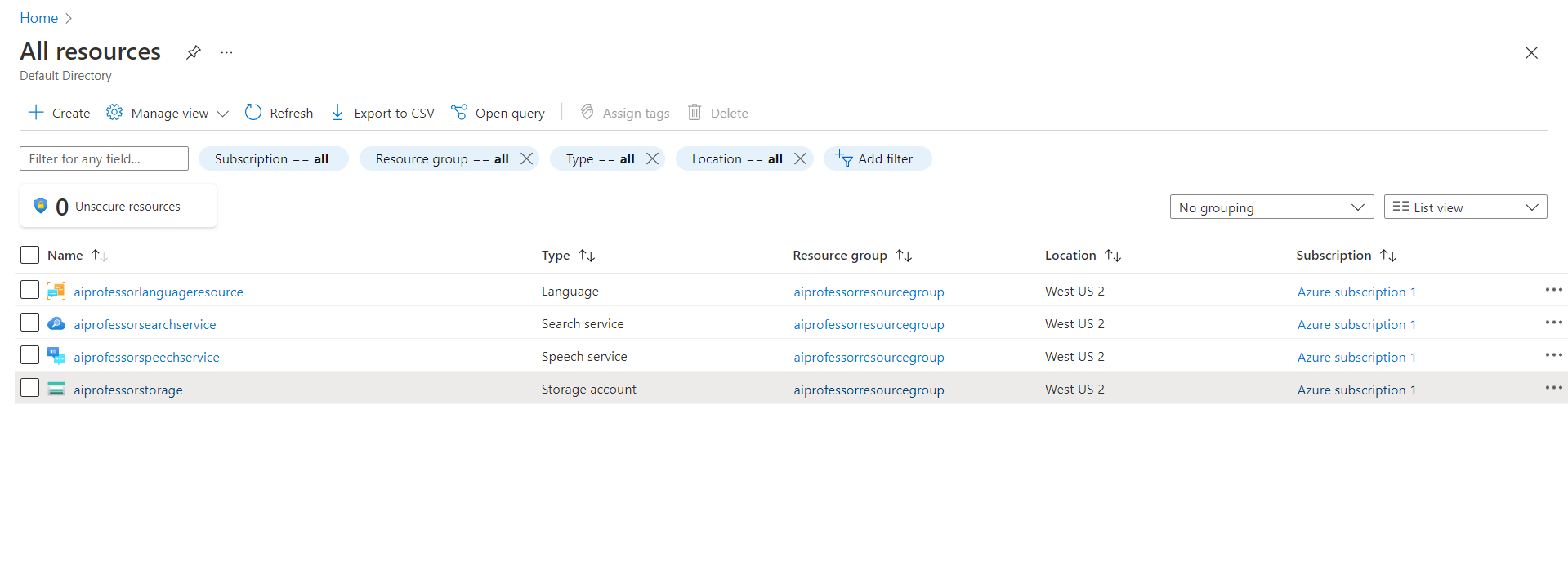Viewport: 1568px width, 561px height.
Task: Open query in Resource Graph
Action: [498, 113]
